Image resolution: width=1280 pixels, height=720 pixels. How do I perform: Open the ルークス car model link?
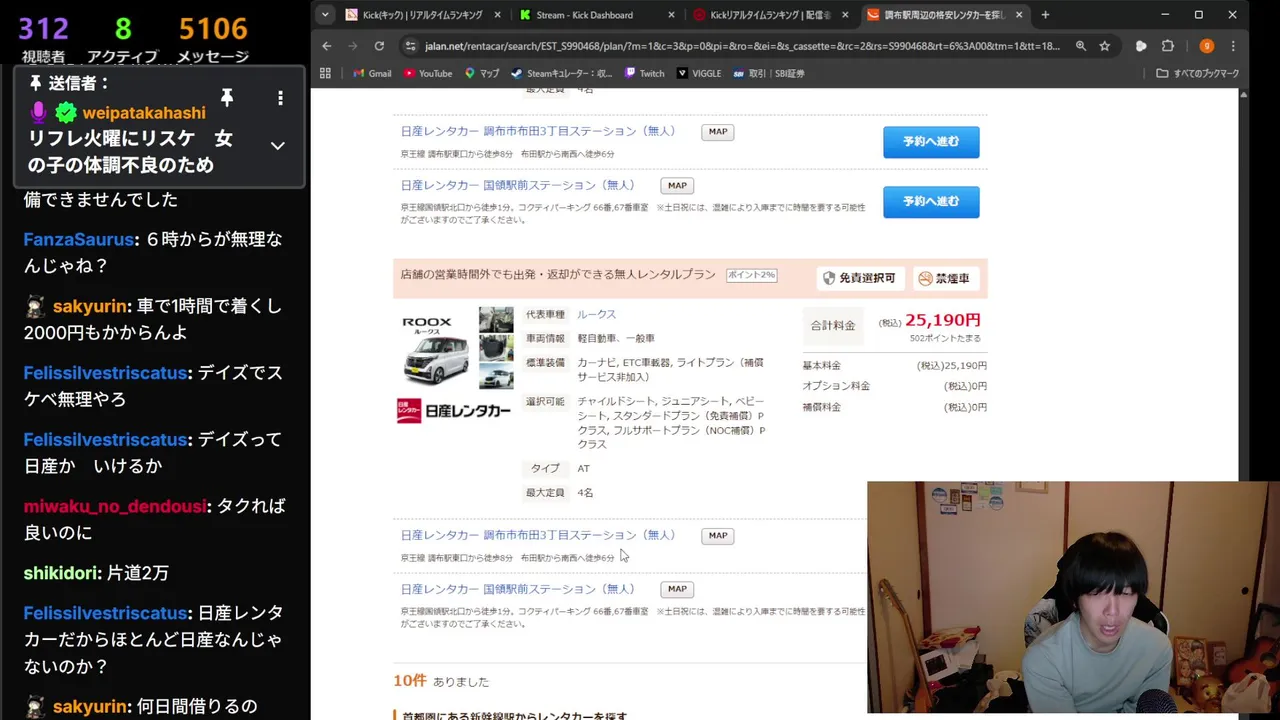tap(596, 315)
